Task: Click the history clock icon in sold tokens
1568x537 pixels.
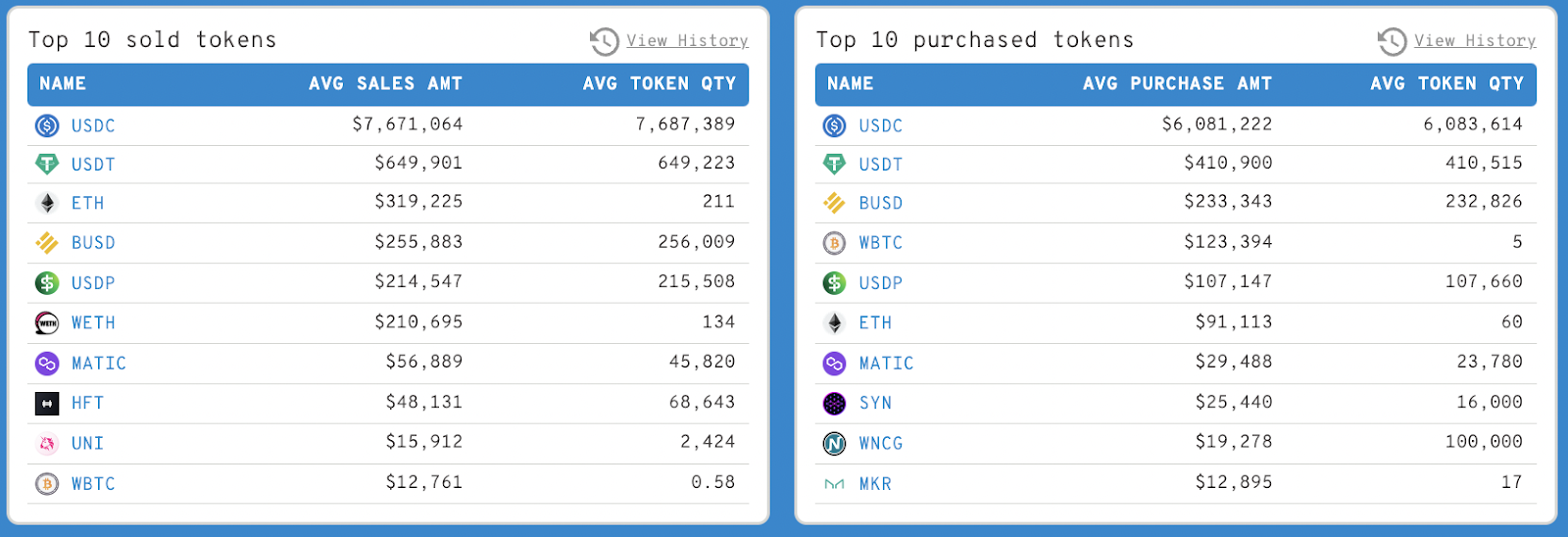Action: click(x=604, y=41)
